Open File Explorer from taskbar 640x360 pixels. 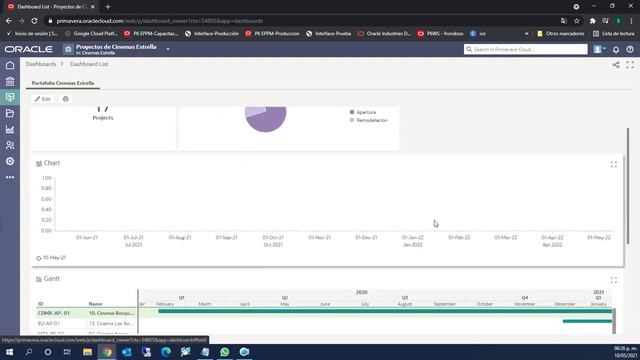pyautogui.click(x=87, y=352)
